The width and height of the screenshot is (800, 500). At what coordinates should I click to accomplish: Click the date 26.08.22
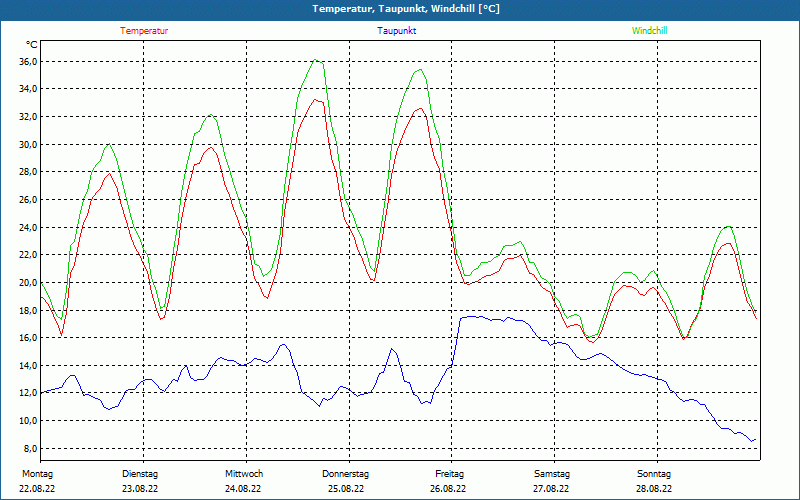[x=448, y=489]
